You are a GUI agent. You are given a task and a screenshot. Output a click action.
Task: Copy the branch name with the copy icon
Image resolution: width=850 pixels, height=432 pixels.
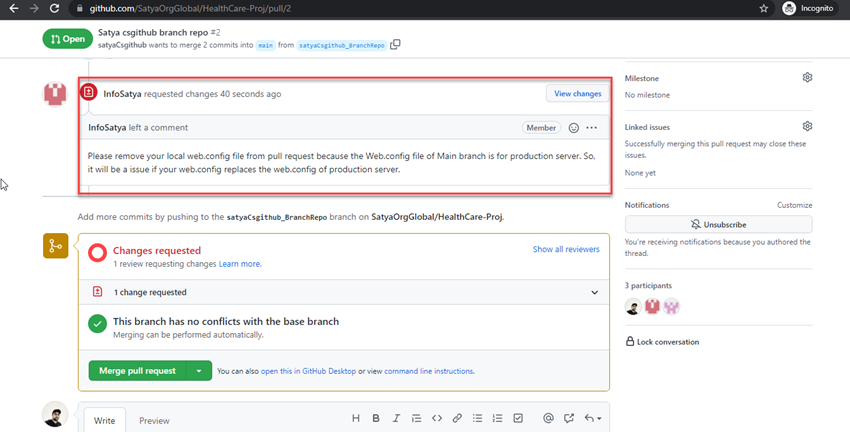pos(395,44)
